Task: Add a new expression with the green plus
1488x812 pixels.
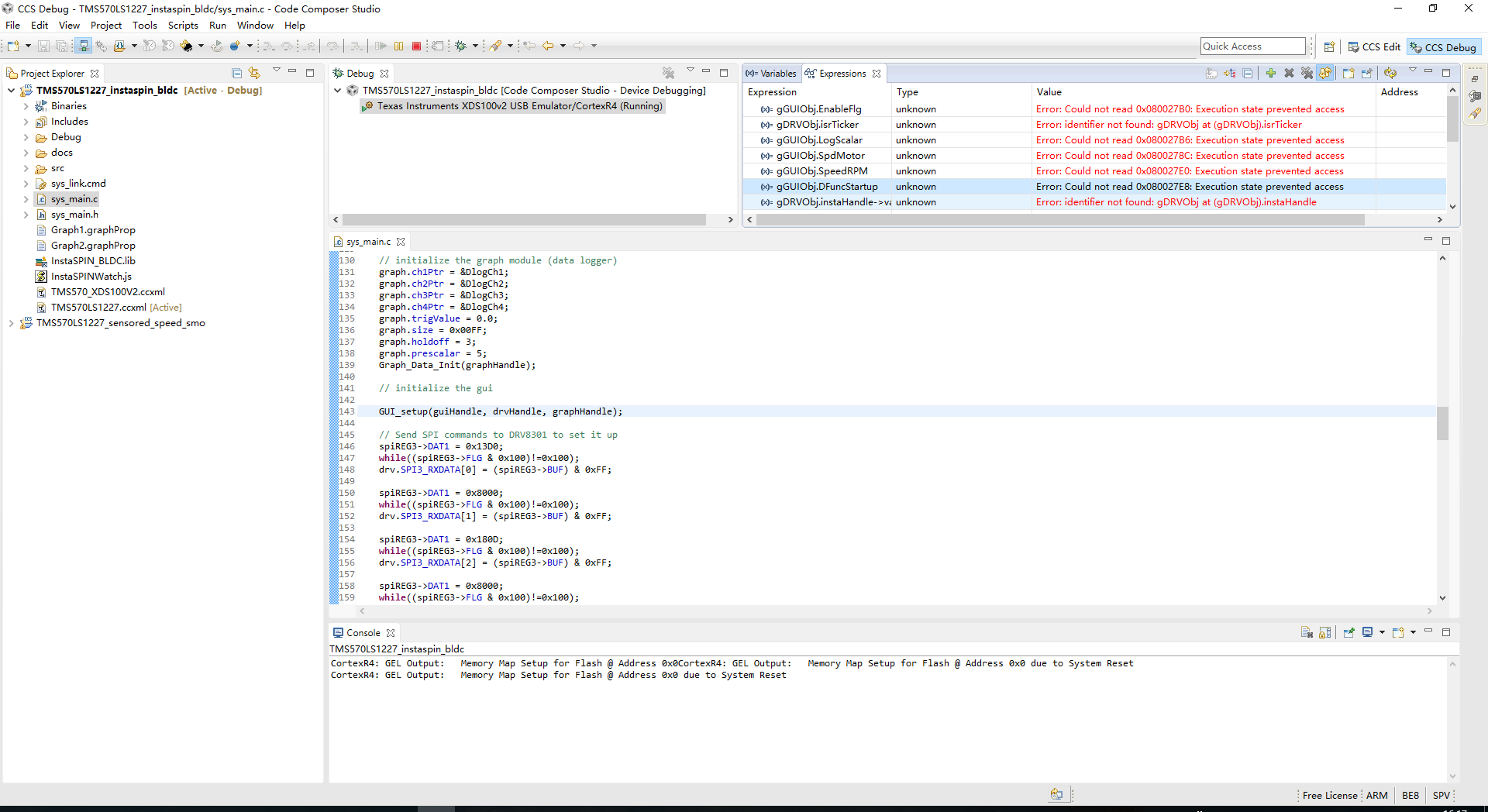Action: point(1271,73)
